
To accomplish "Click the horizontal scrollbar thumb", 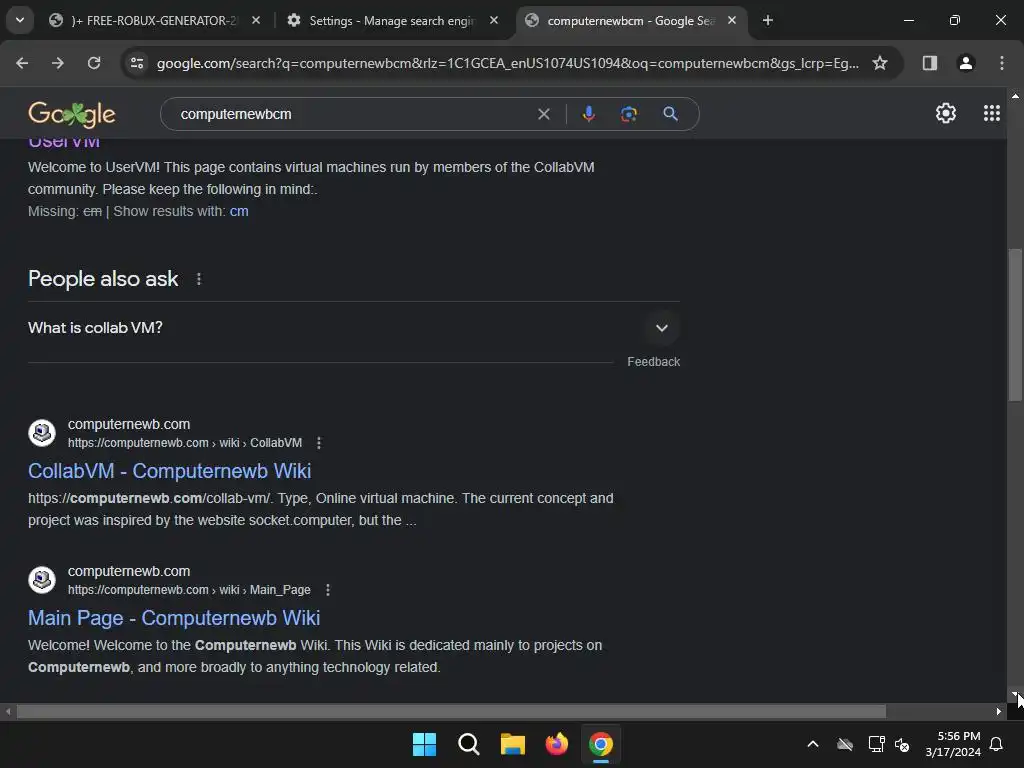I will 451,711.
